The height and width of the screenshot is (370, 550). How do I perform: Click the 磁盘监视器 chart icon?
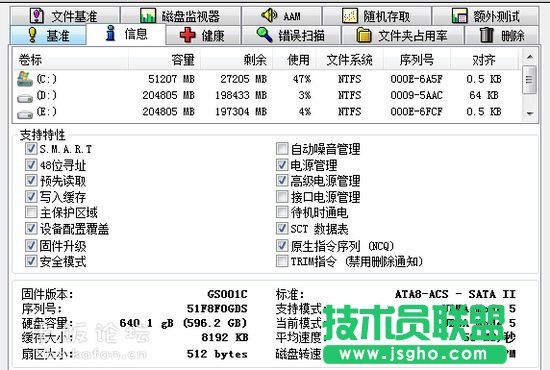[148, 16]
